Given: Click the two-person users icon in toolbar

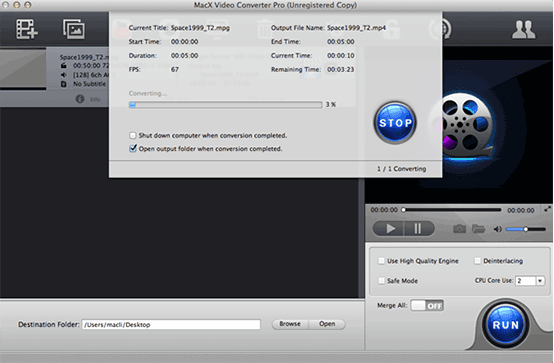Looking at the screenshot, I should [x=524, y=29].
